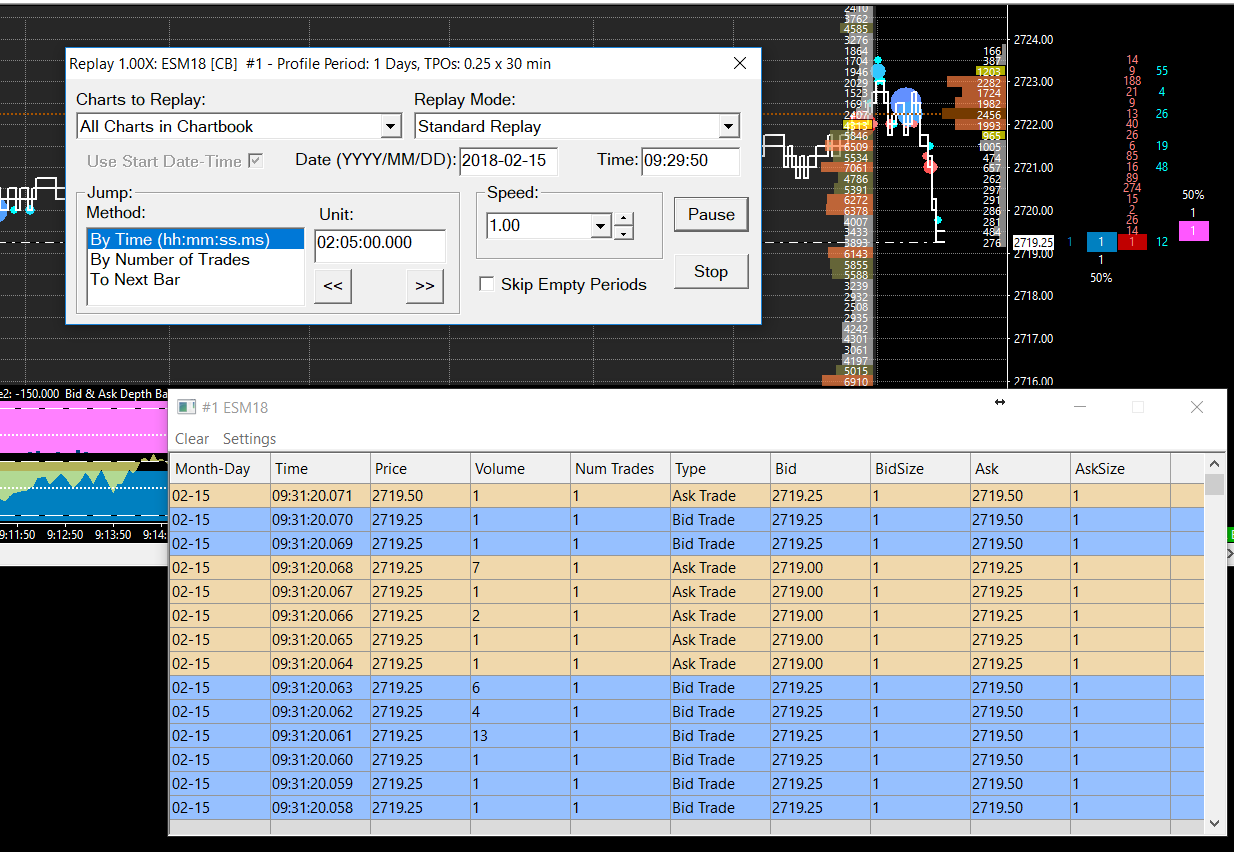Increase replay speed with up arrow
1234x852 pixels.
(x=623, y=219)
